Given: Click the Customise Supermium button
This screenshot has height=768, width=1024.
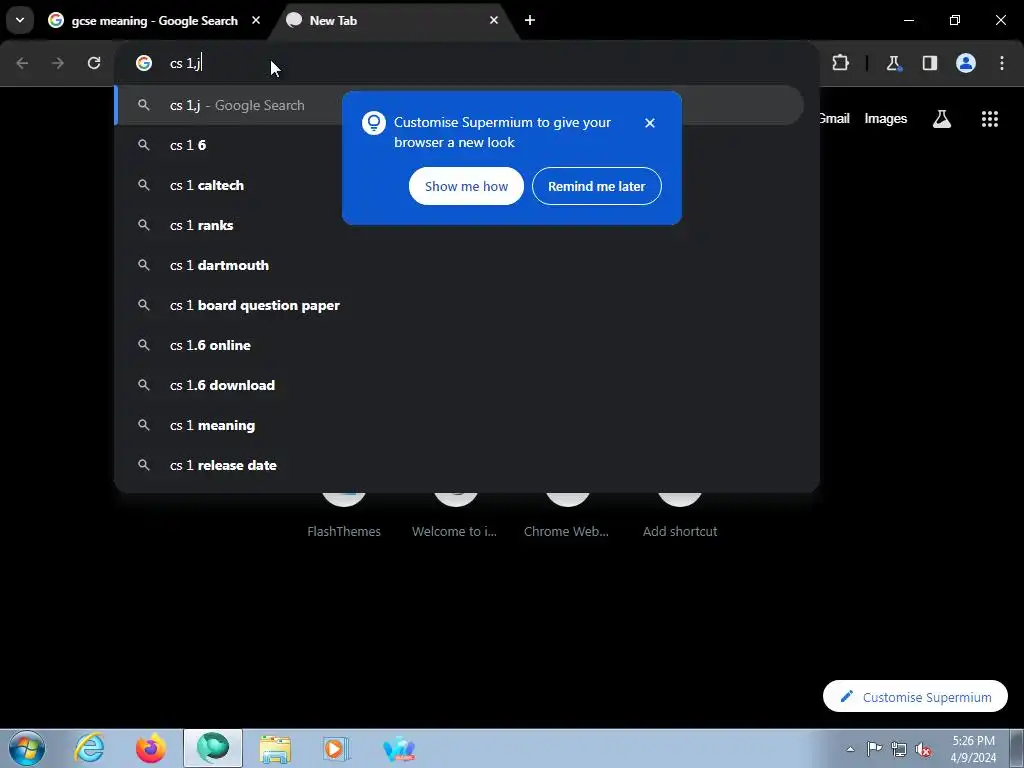Looking at the screenshot, I should (x=916, y=697).
